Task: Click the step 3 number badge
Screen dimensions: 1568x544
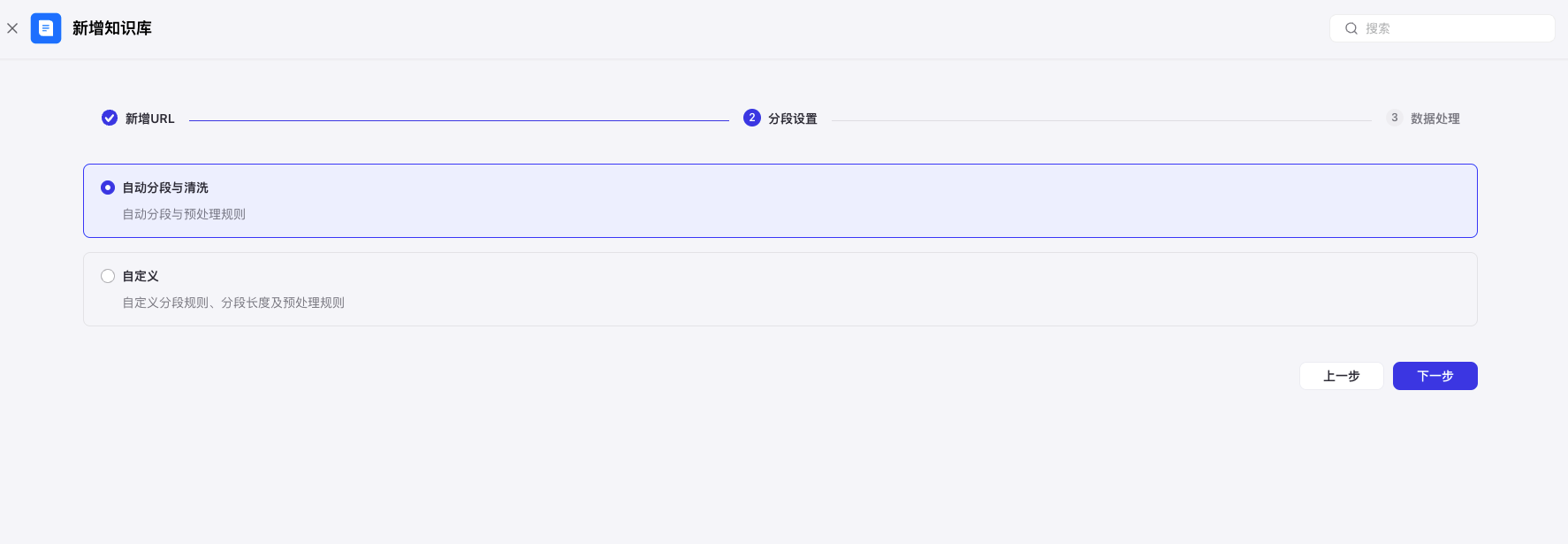Action: [x=1395, y=118]
